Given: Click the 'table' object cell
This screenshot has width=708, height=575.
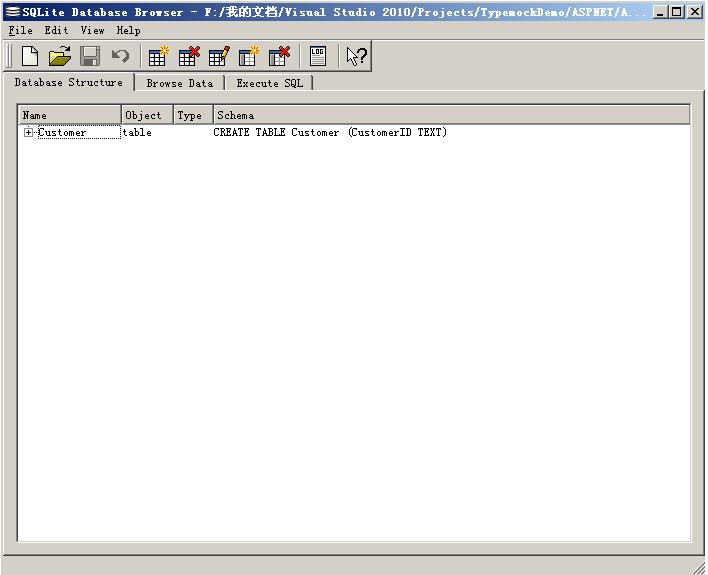Looking at the screenshot, I should (x=137, y=132).
